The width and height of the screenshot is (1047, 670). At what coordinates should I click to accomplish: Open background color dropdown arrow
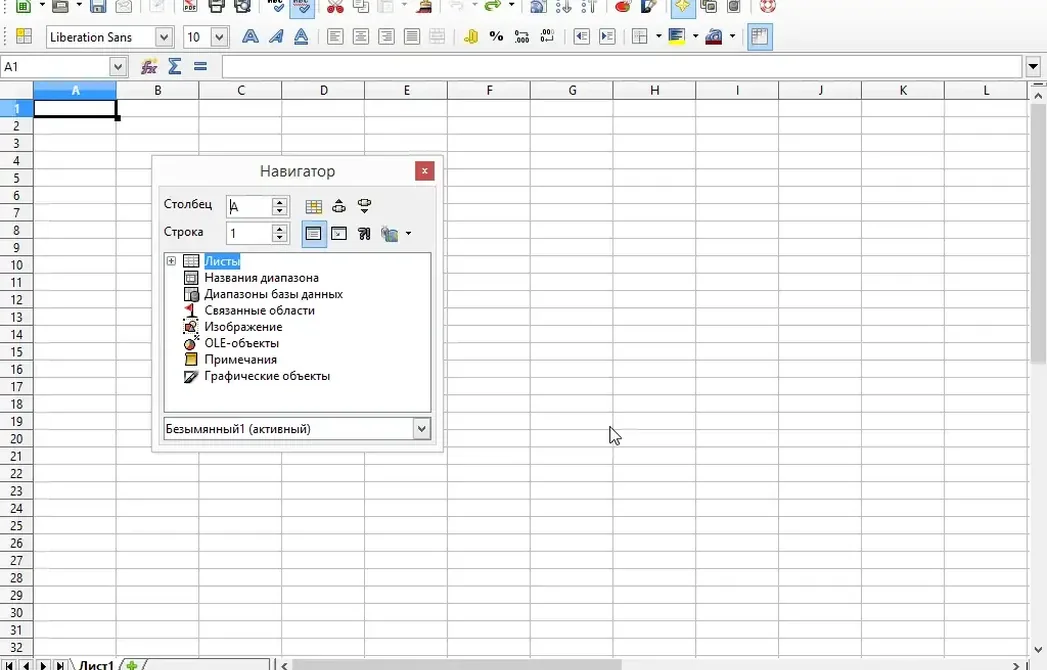(695, 36)
